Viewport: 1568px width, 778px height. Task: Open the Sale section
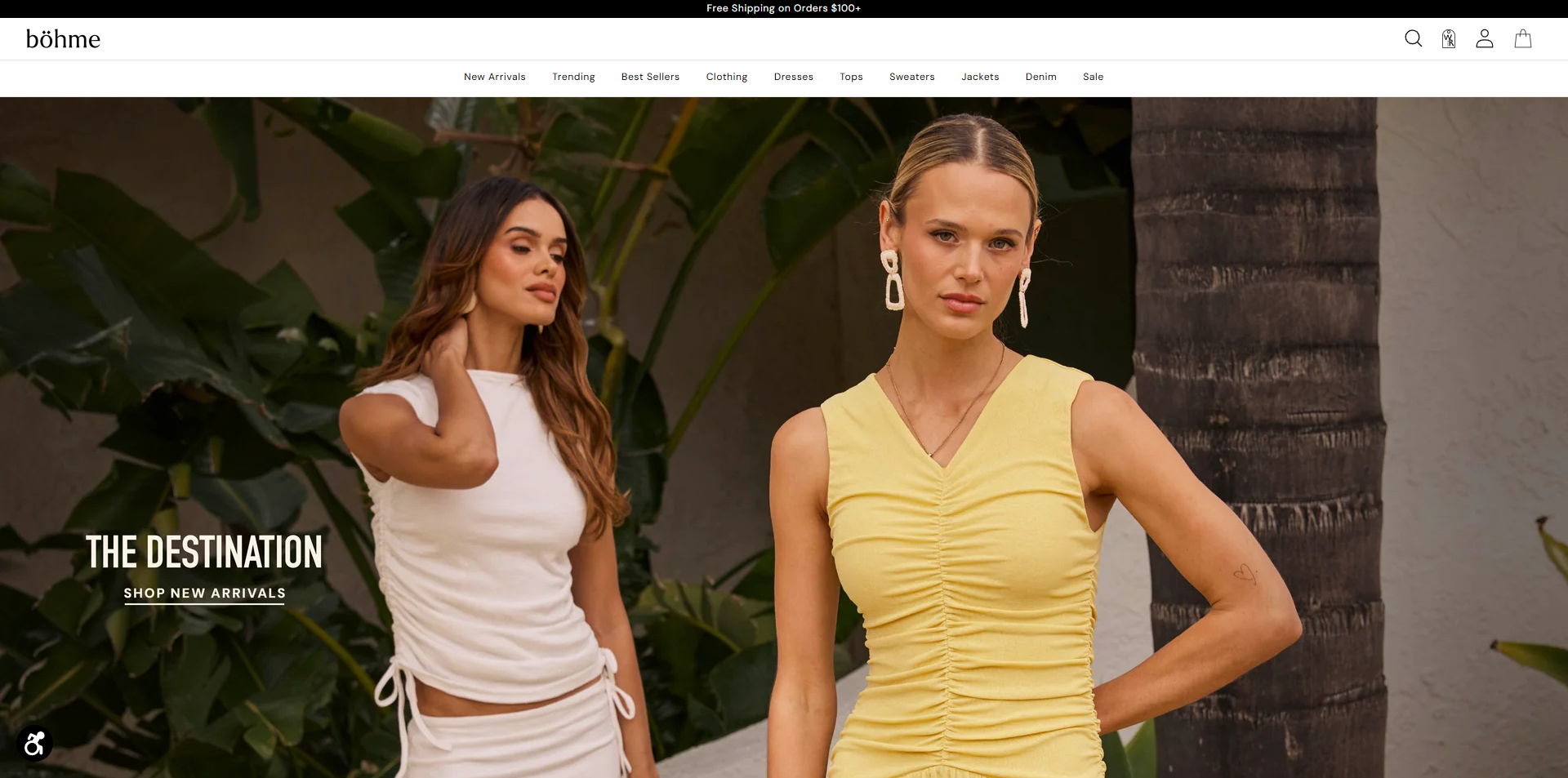click(x=1093, y=77)
